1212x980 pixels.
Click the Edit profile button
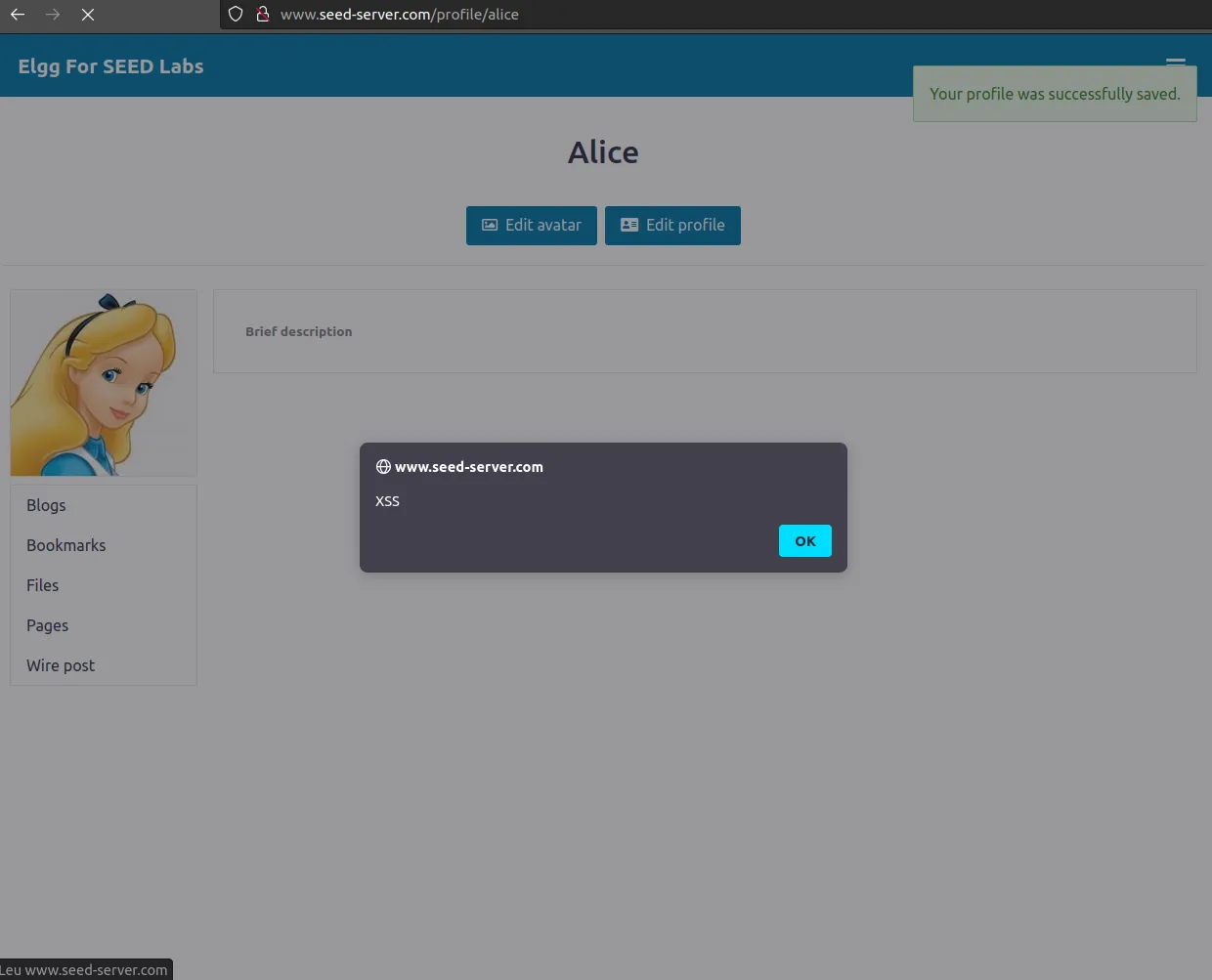(x=672, y=226)
